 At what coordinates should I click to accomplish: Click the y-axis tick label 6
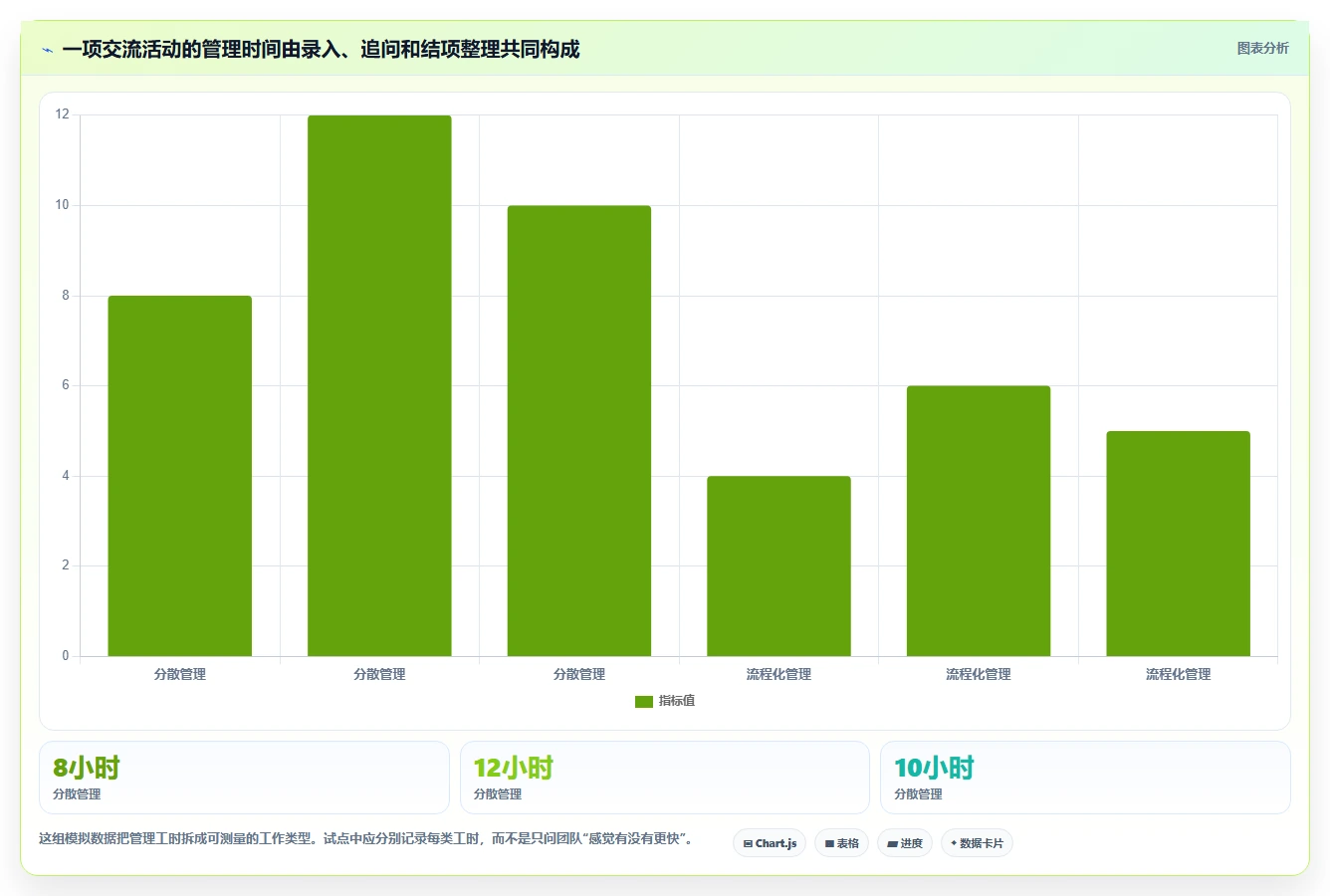tap(66, 385)
